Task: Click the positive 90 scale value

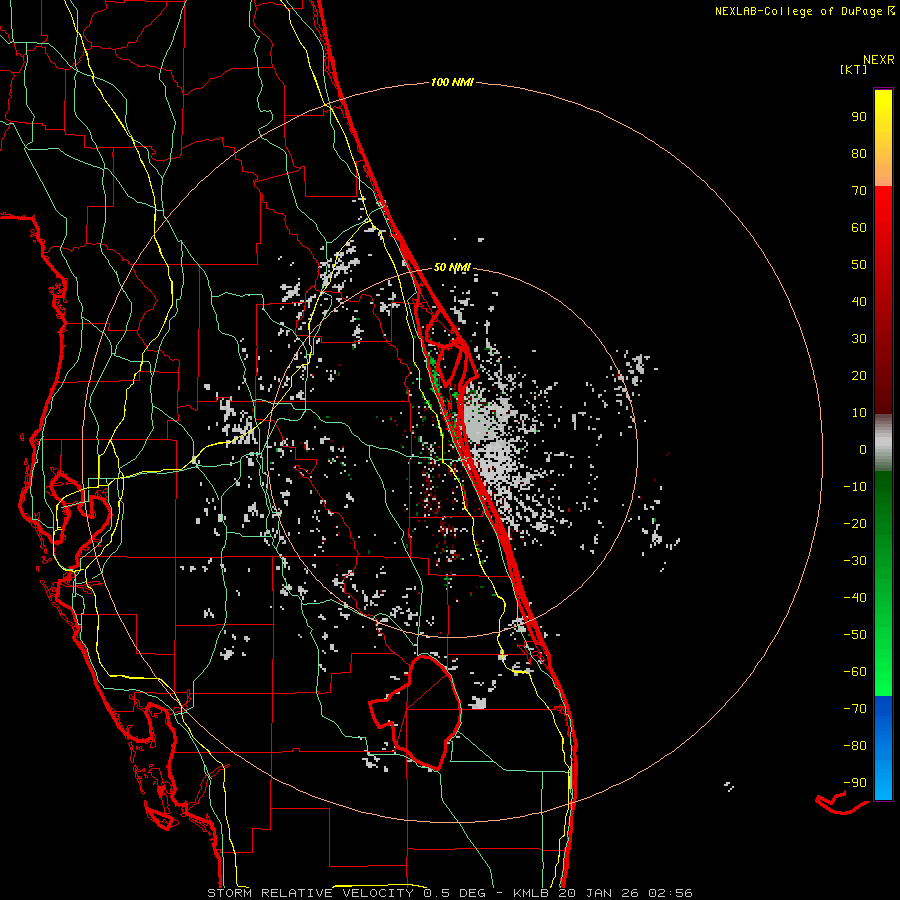Action: 859,117
